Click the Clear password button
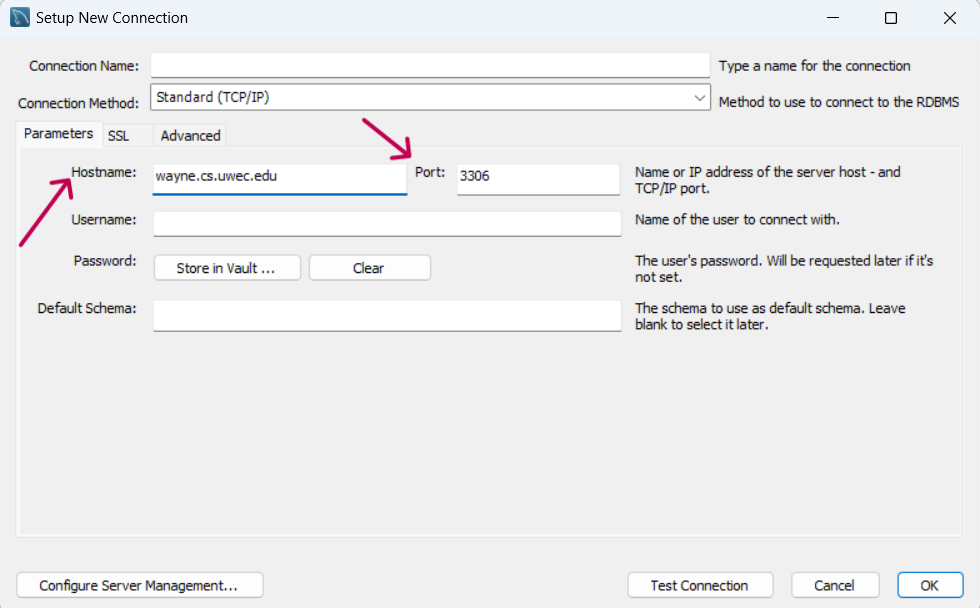The width and height of the screenshot is (980, 608). 369,268
